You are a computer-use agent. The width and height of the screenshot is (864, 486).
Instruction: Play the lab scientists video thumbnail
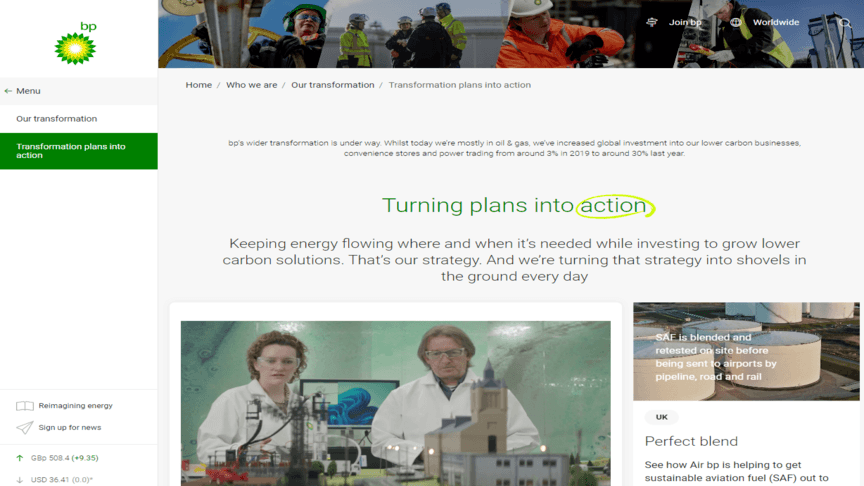(x=396, y=403)
